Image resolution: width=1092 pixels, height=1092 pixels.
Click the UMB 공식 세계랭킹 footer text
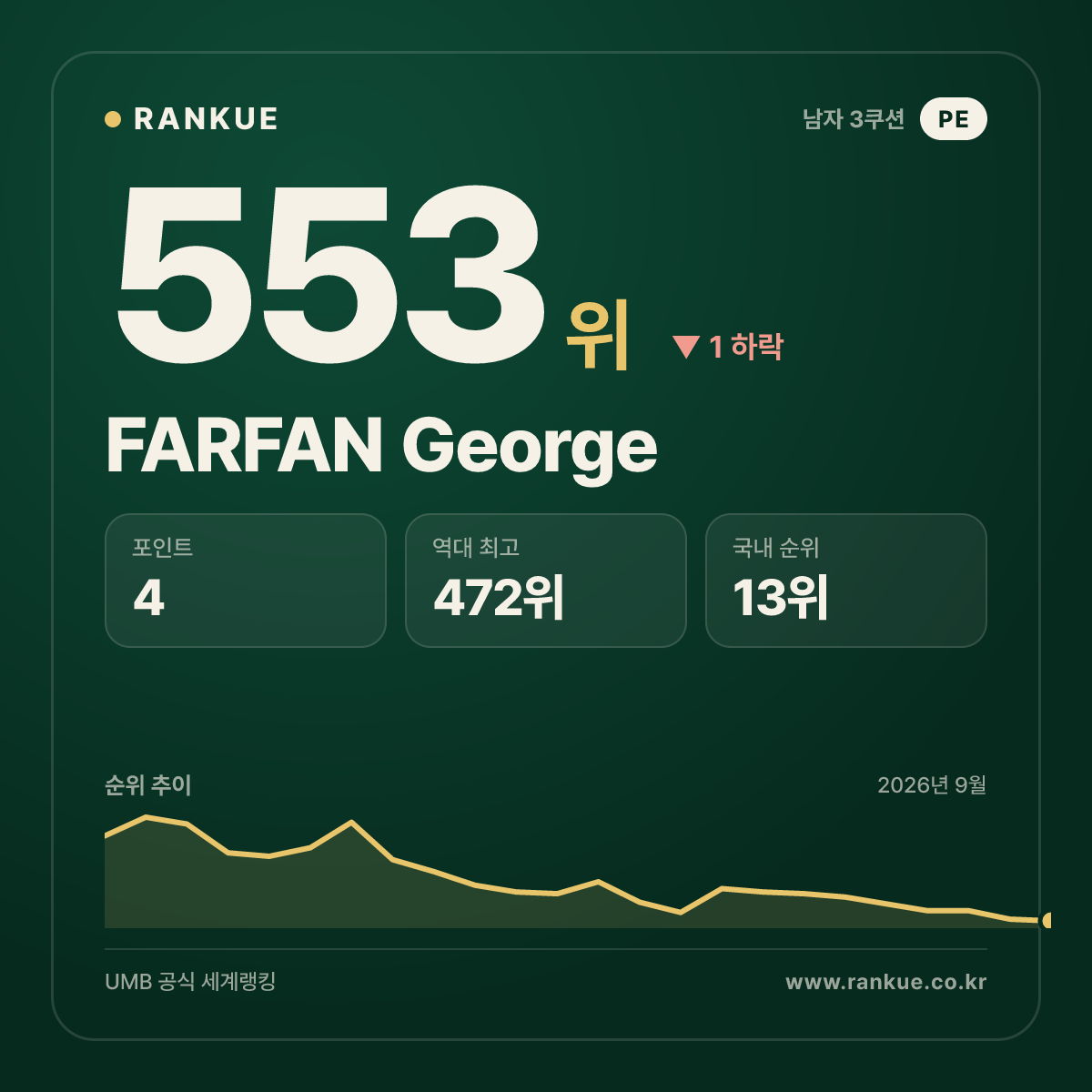coord(190,982)
